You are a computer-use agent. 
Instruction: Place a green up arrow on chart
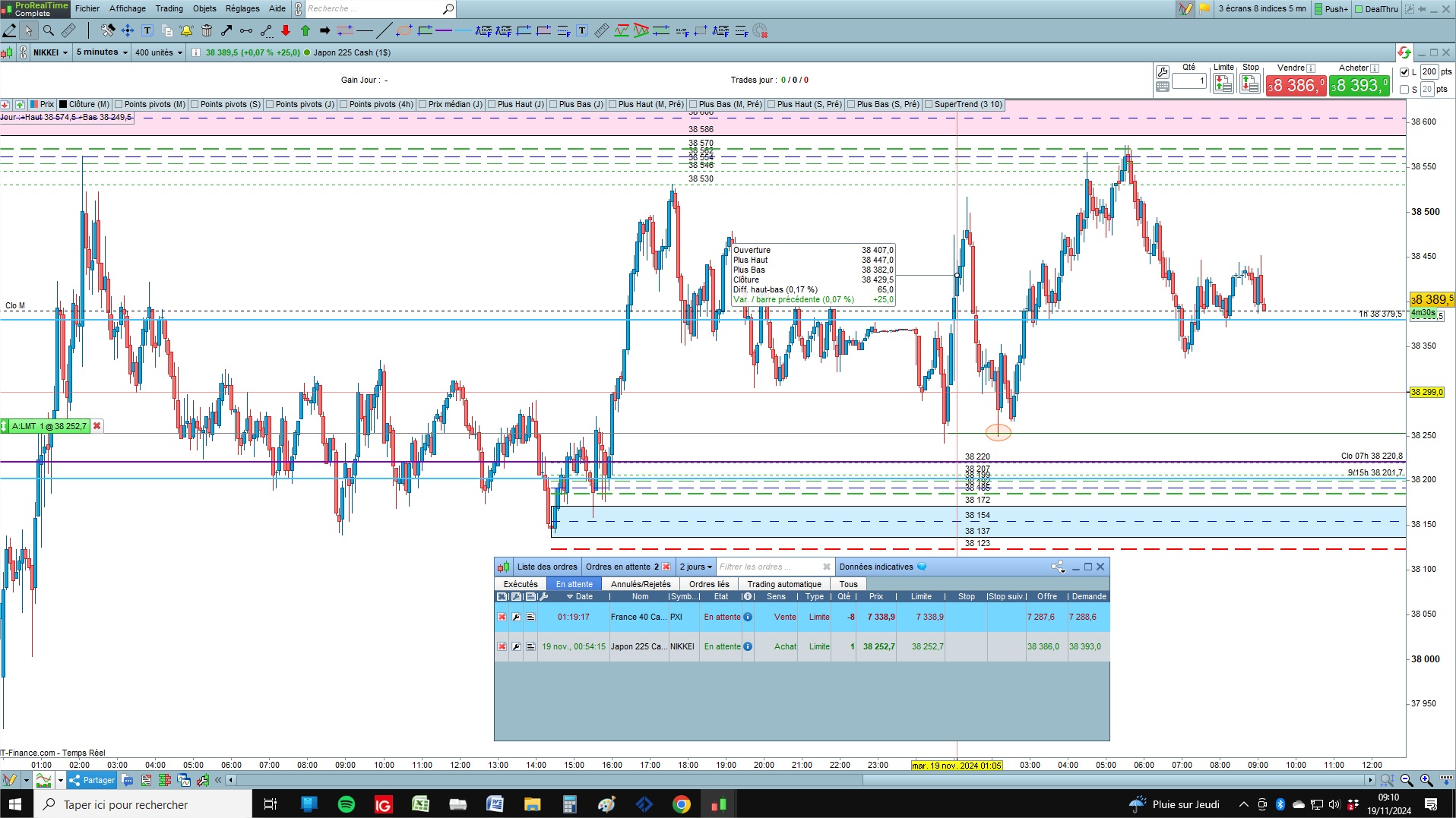coord(305,31)
